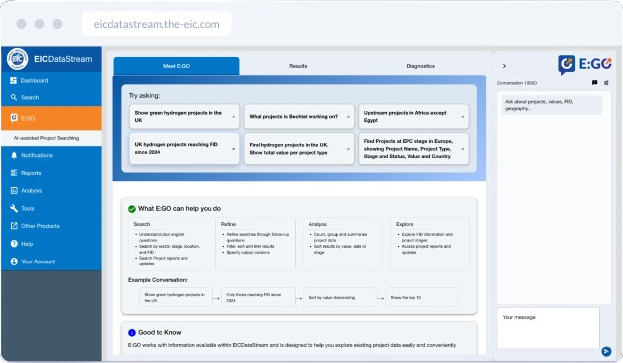Click the E:GO chat panel logo
The width and height of the screenshot is (623, 363).
tap(584, 65)
